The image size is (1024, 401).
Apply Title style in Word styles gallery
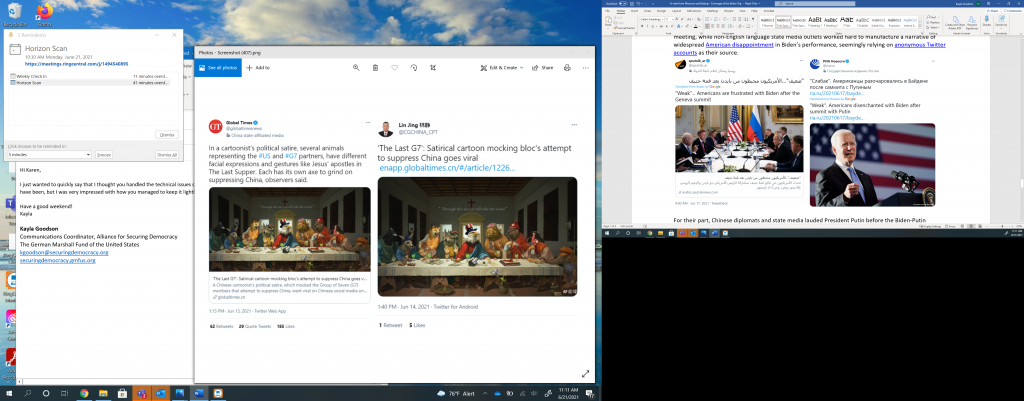tap(846, 22)
